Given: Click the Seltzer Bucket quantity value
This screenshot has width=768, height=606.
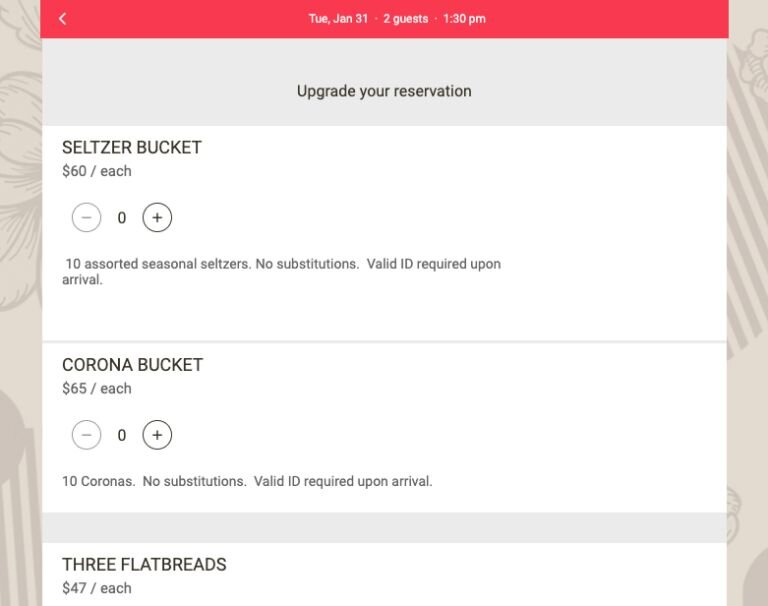Looking at the screenshot, I should click(122, 217).
